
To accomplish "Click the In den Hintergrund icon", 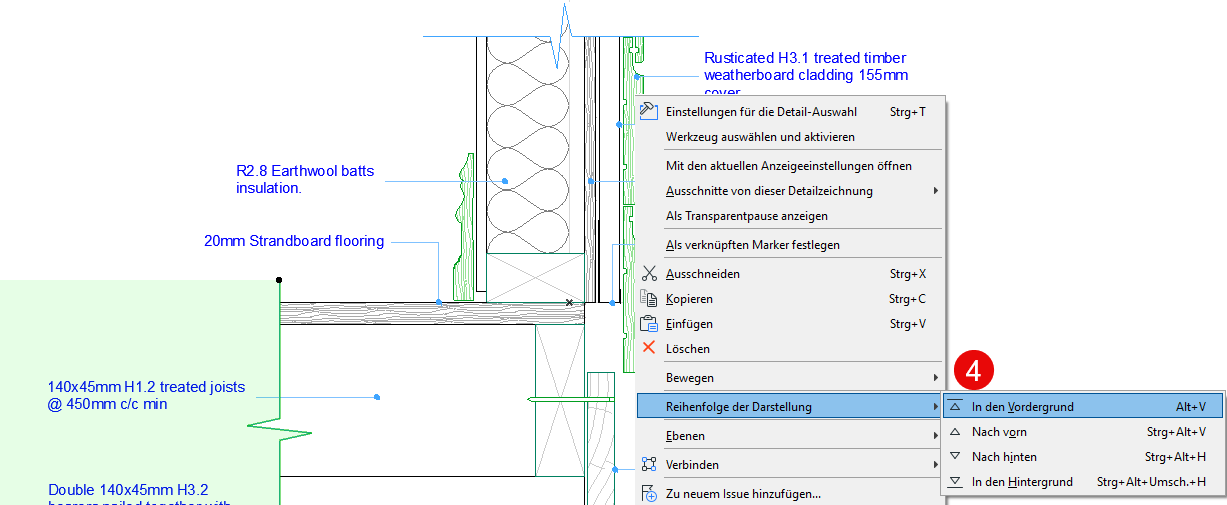I will [x=954, y=481].
